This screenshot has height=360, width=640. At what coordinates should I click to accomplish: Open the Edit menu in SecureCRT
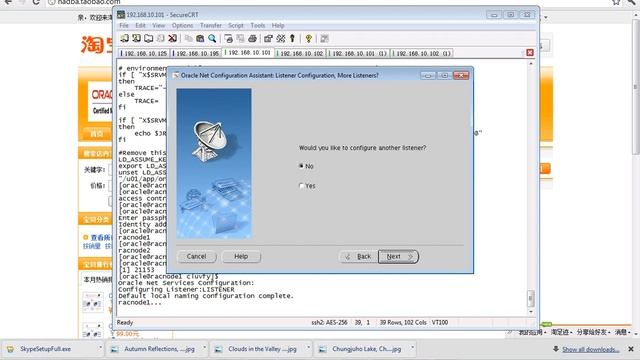(140, 25)
